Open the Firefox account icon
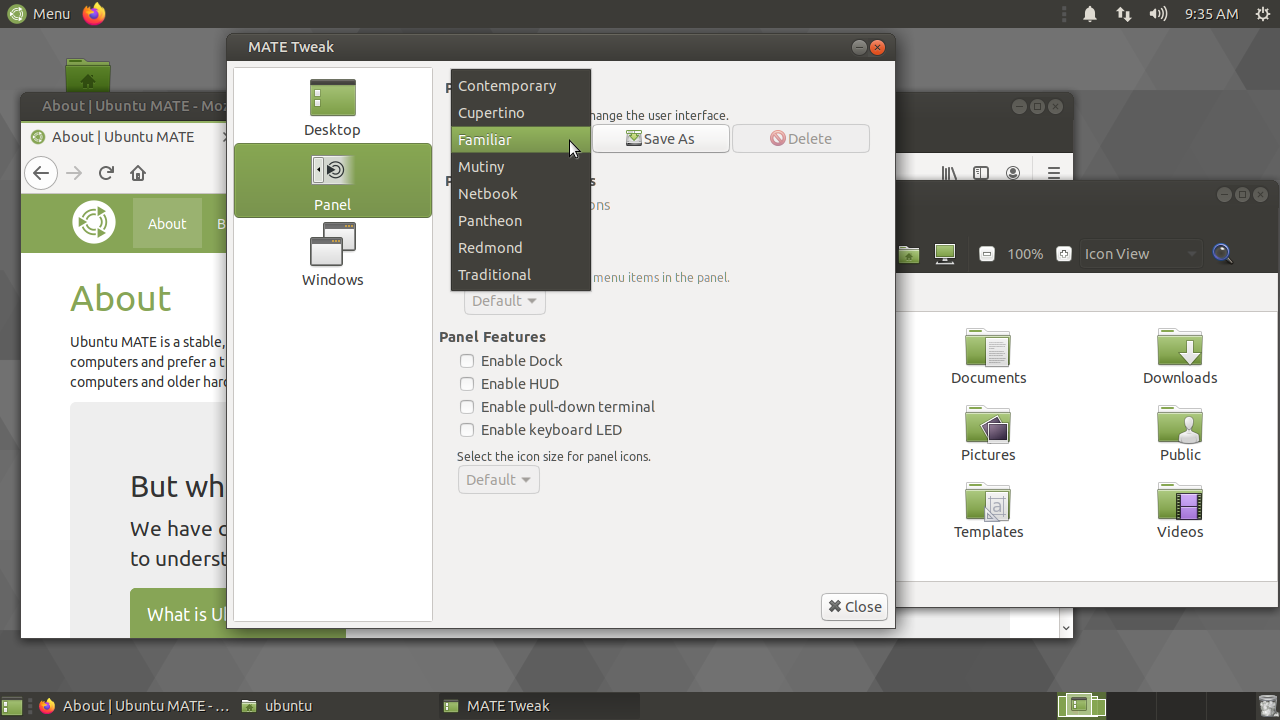Screen dimensions: 1280x720 tap(1013, 173)
